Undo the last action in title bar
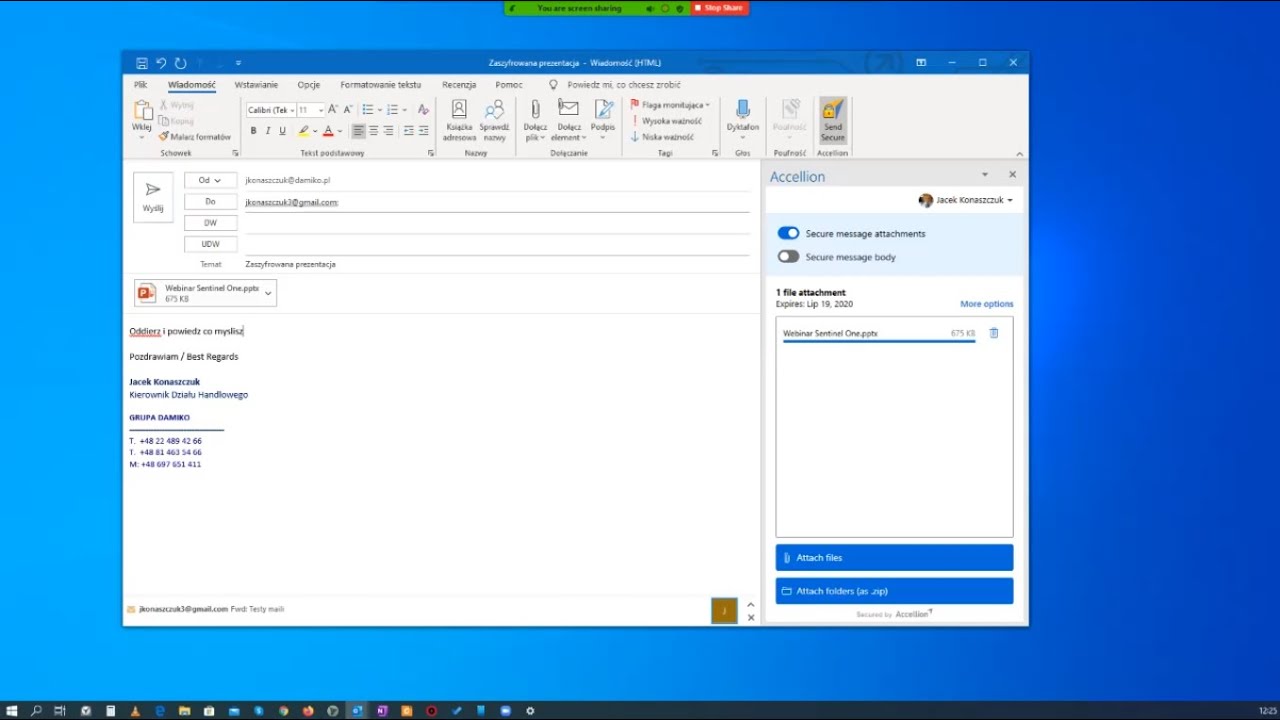The width and height of the screenshot is (1280, 720). 161,63
